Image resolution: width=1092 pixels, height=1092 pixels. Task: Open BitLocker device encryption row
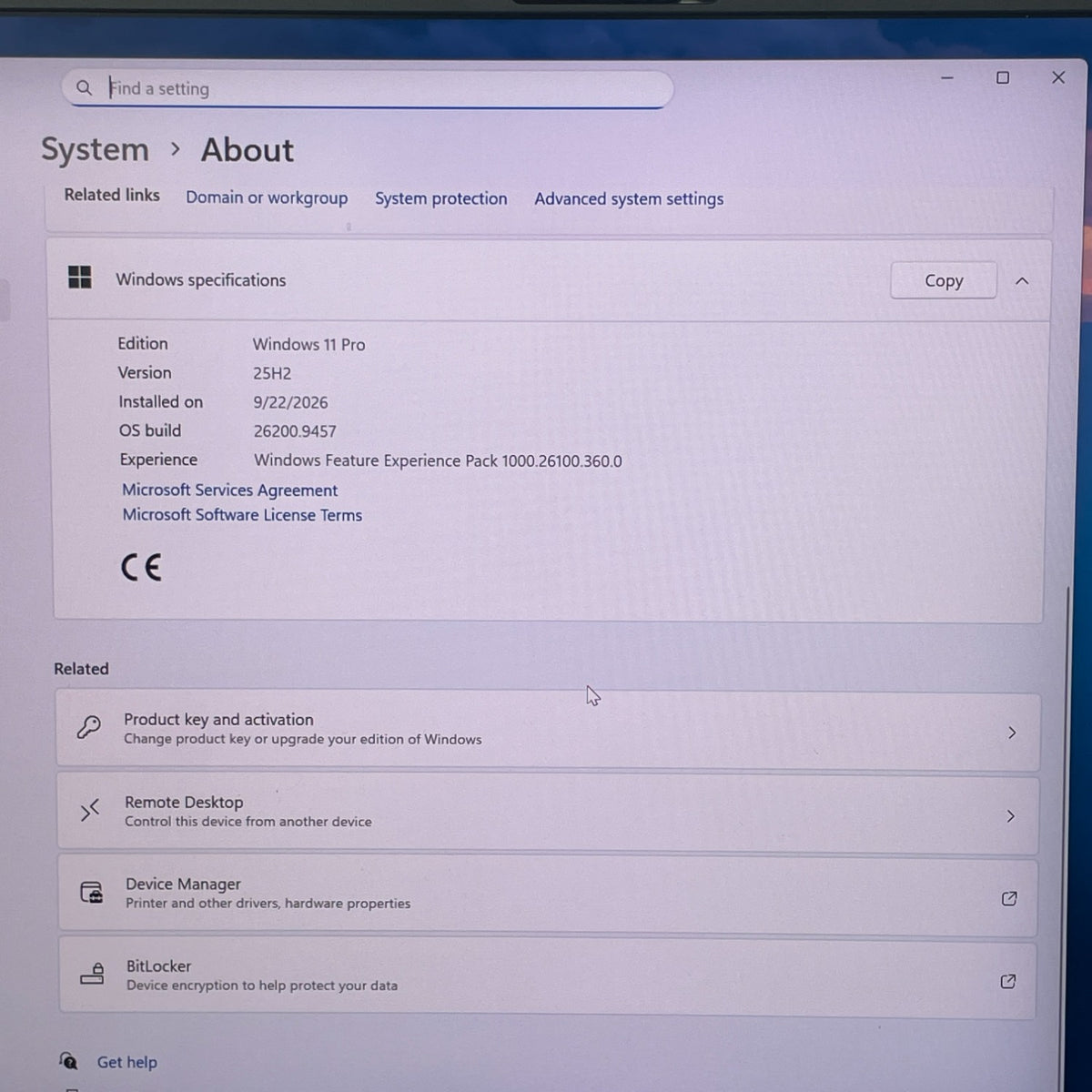[x=548, y=977]
